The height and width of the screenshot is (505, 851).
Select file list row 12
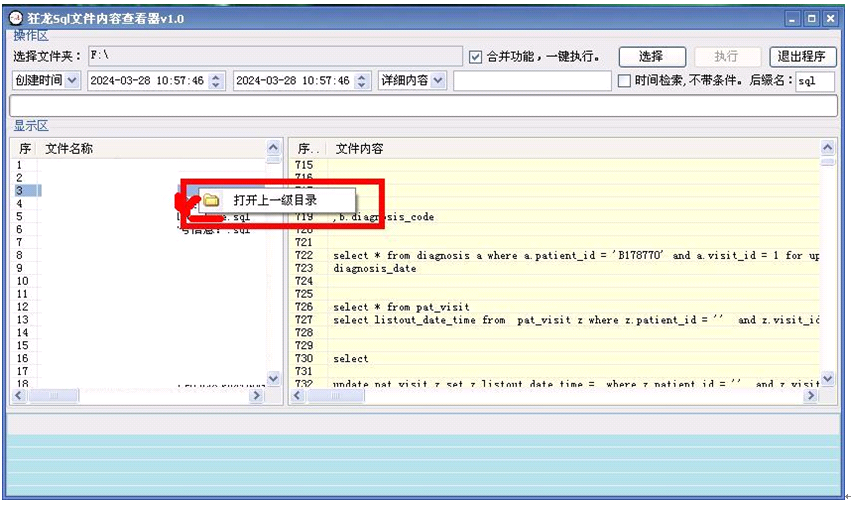[x=138, y=307]
